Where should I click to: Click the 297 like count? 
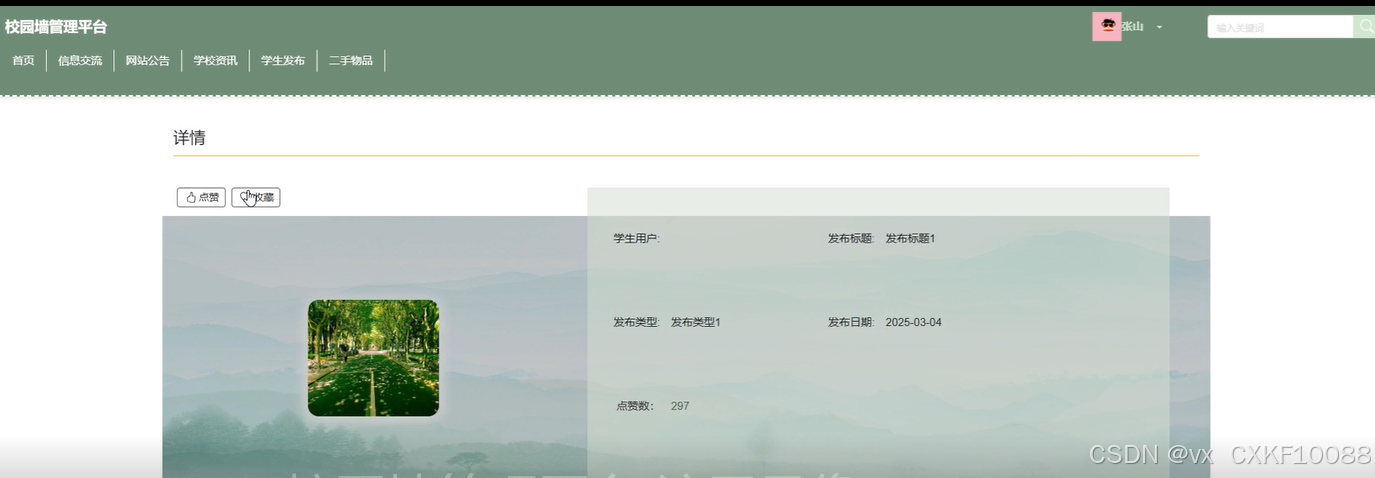pos(680,406)
